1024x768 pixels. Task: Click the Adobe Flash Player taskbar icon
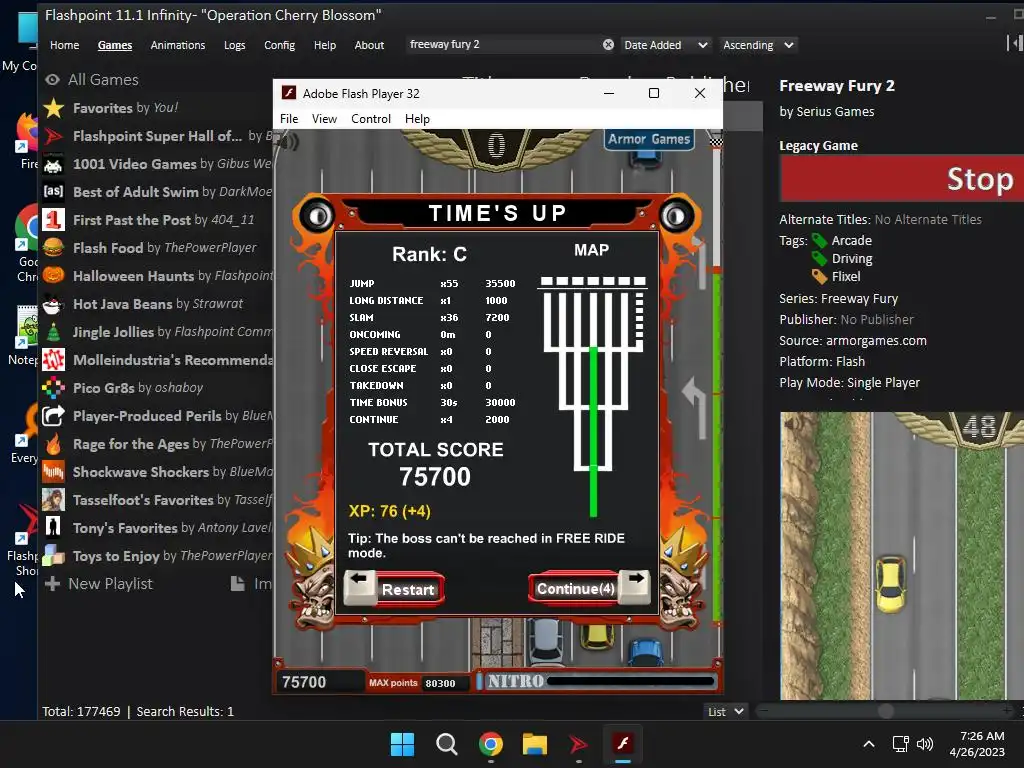tap(622, 744)
